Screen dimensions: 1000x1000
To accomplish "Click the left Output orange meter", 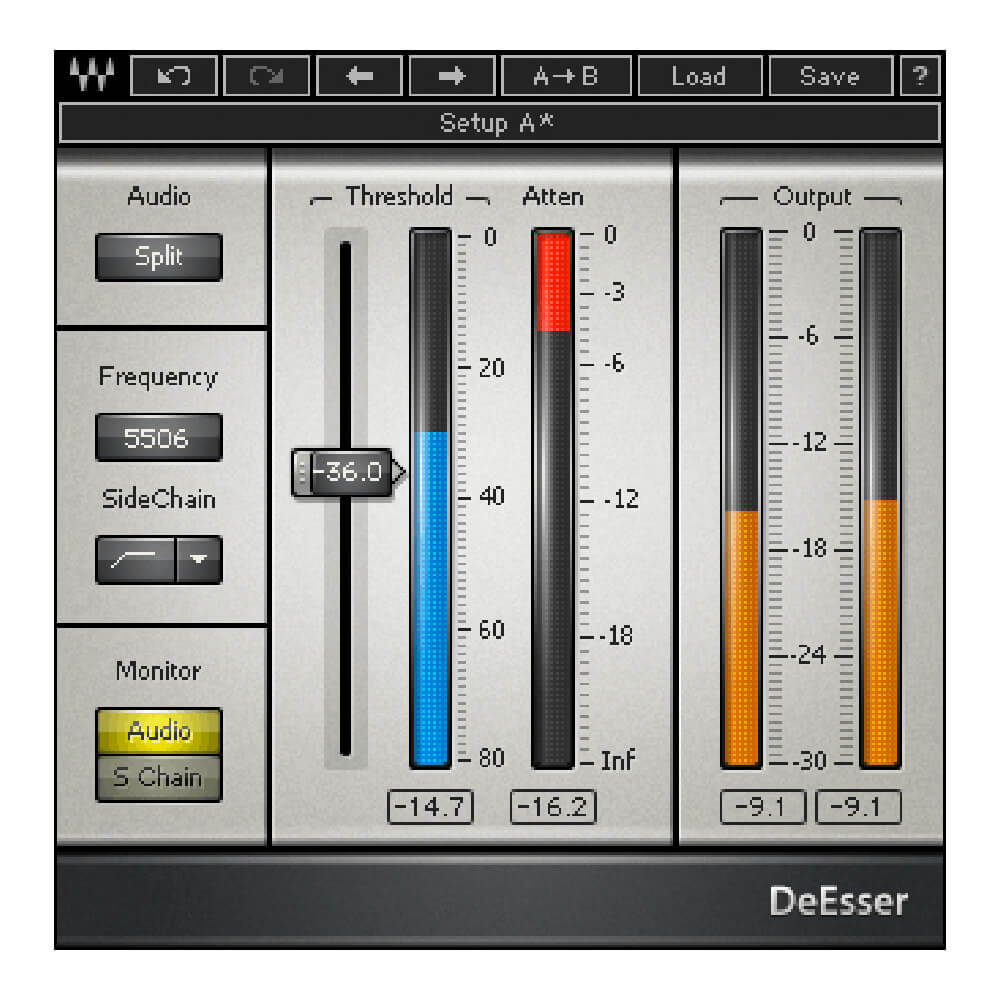I will [741, 498].
